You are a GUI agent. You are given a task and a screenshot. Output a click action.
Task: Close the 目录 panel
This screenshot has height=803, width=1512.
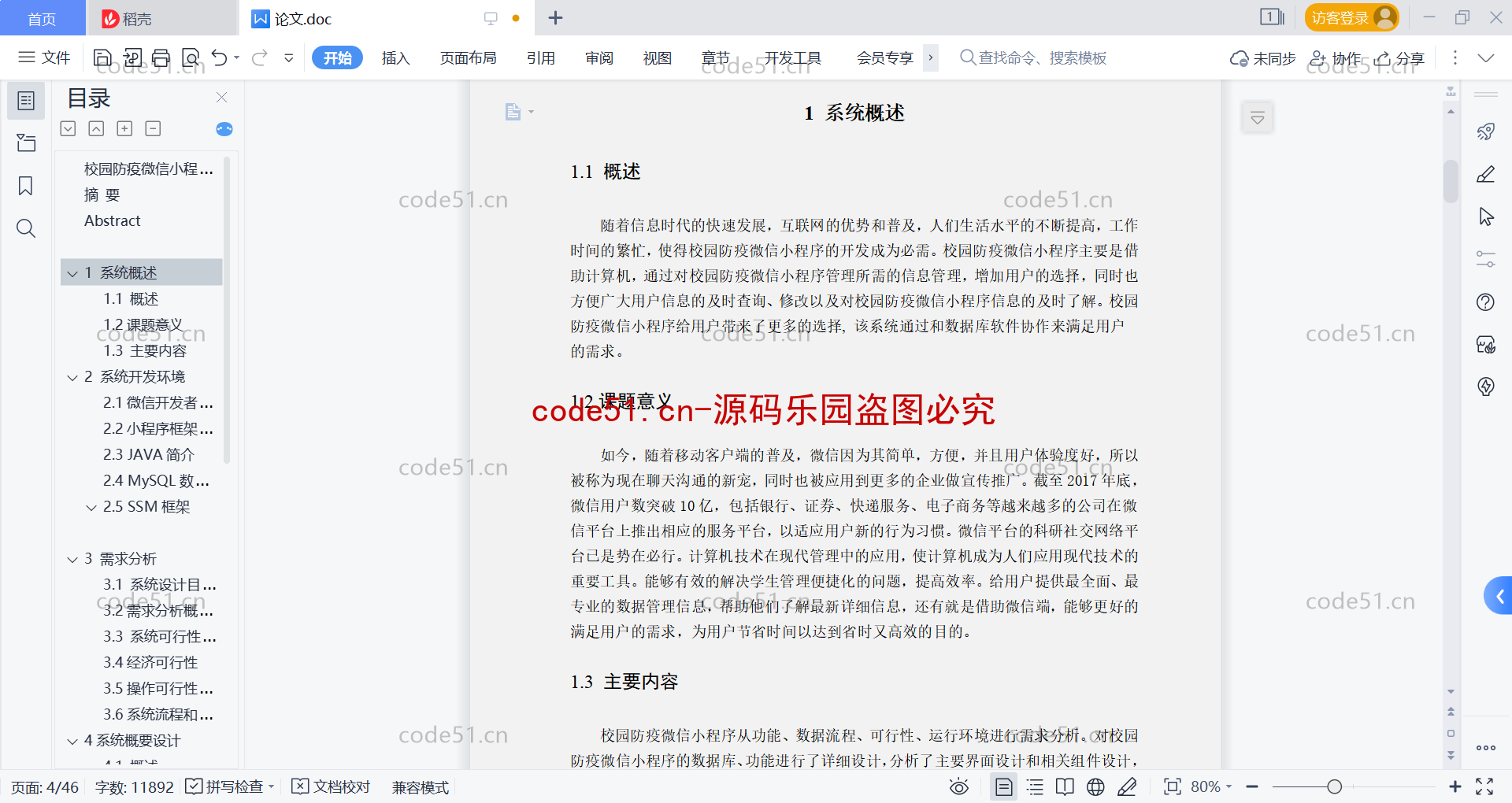pos(221,97)
